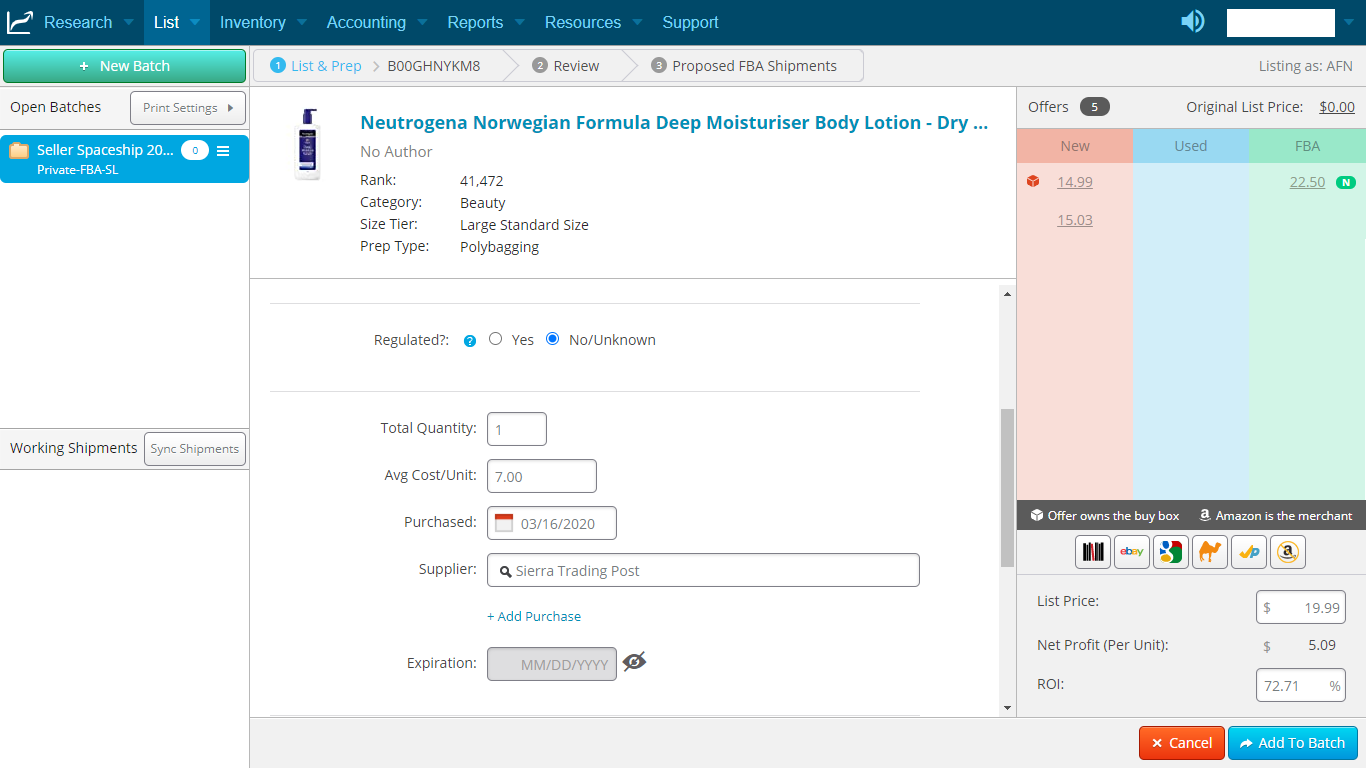This screenshot has height=768, width=1366.
Task: Open the Keepa checkmark P icon button
Action: point(1249,552)
